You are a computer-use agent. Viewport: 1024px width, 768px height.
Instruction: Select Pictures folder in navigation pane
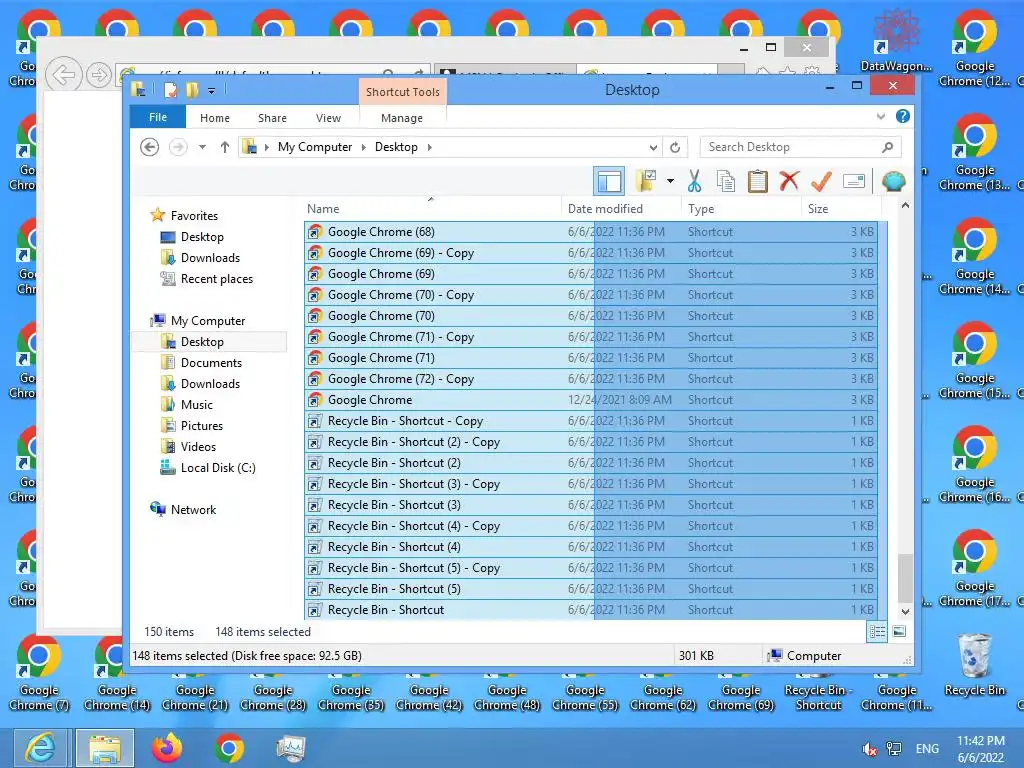pyautogui.click(x=201, y=425)
